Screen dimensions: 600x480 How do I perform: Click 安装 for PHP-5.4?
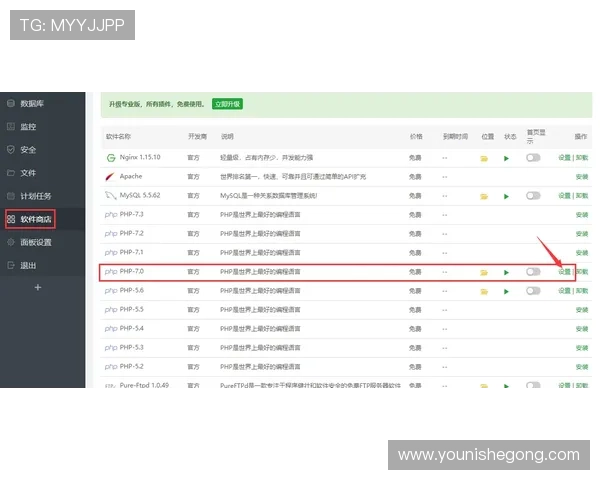(x=582, y=329)
